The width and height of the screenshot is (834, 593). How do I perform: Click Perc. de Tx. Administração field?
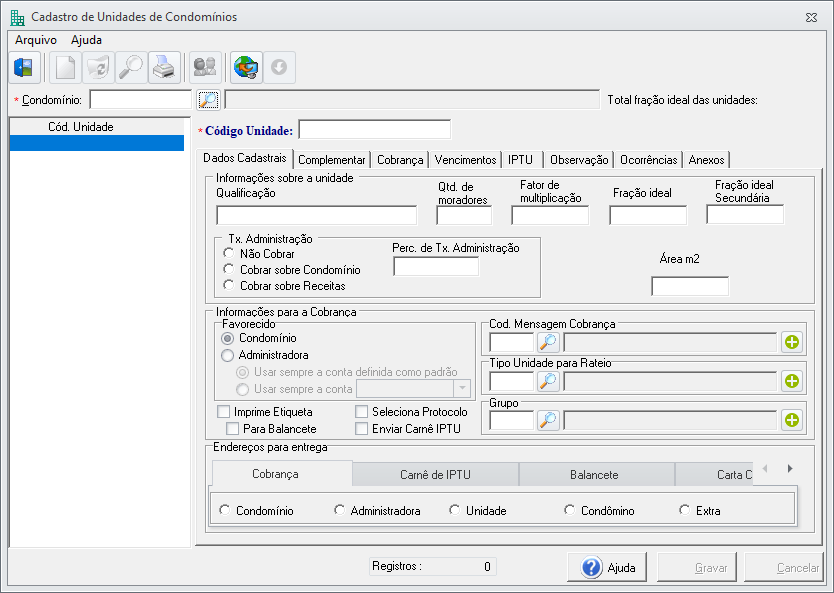point(436,266)
